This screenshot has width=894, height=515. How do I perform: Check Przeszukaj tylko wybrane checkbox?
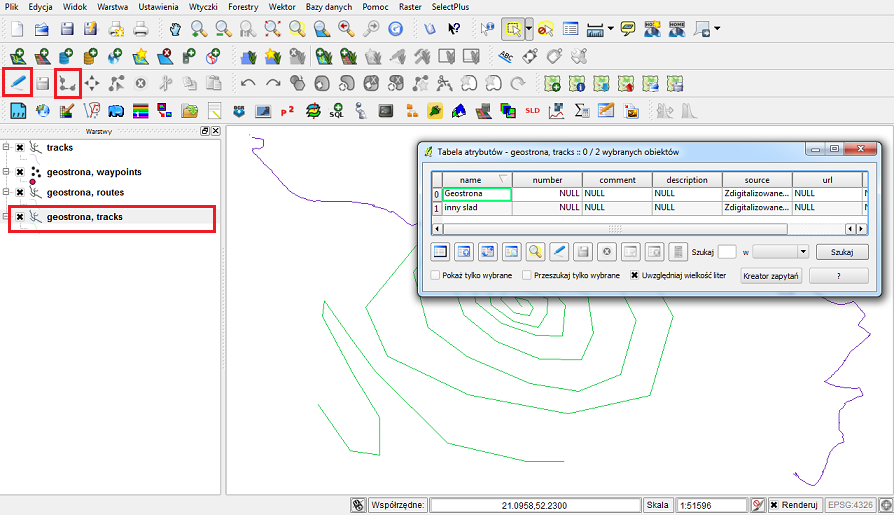[x=527, y=275]
